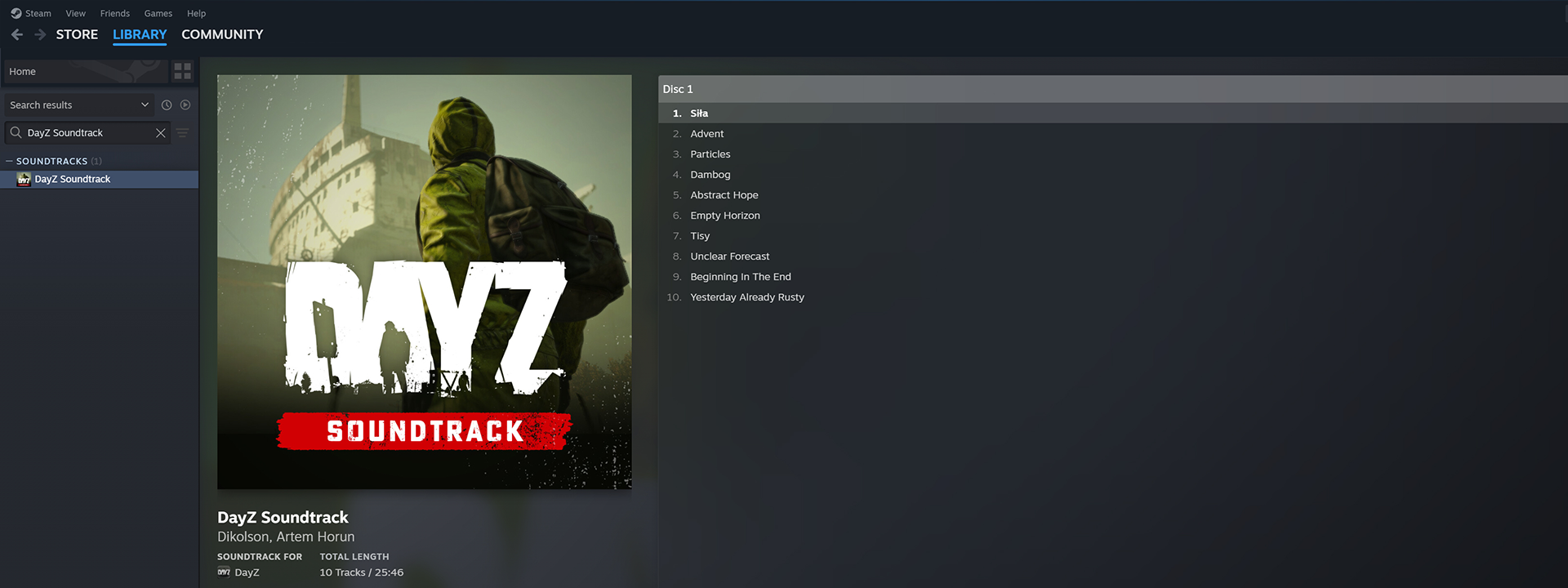Play track 4 Dambog
This screenshot has height=588, width=1568.
pos(1112,175)
